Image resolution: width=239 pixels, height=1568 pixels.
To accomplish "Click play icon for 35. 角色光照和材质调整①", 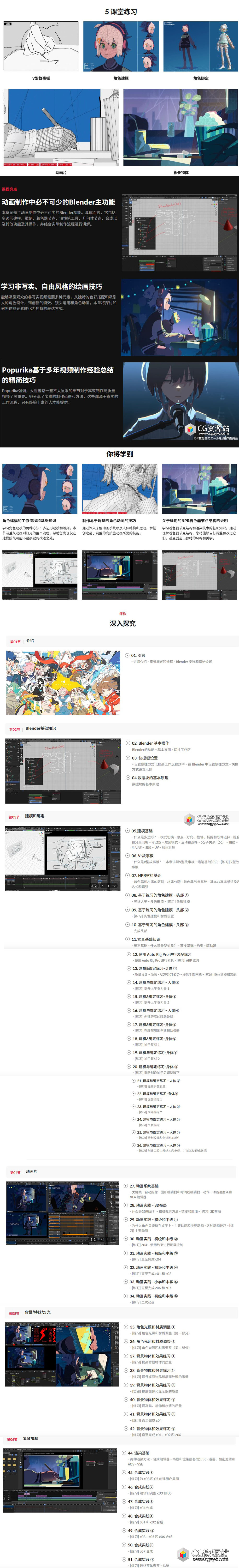I will [126, 1327].
